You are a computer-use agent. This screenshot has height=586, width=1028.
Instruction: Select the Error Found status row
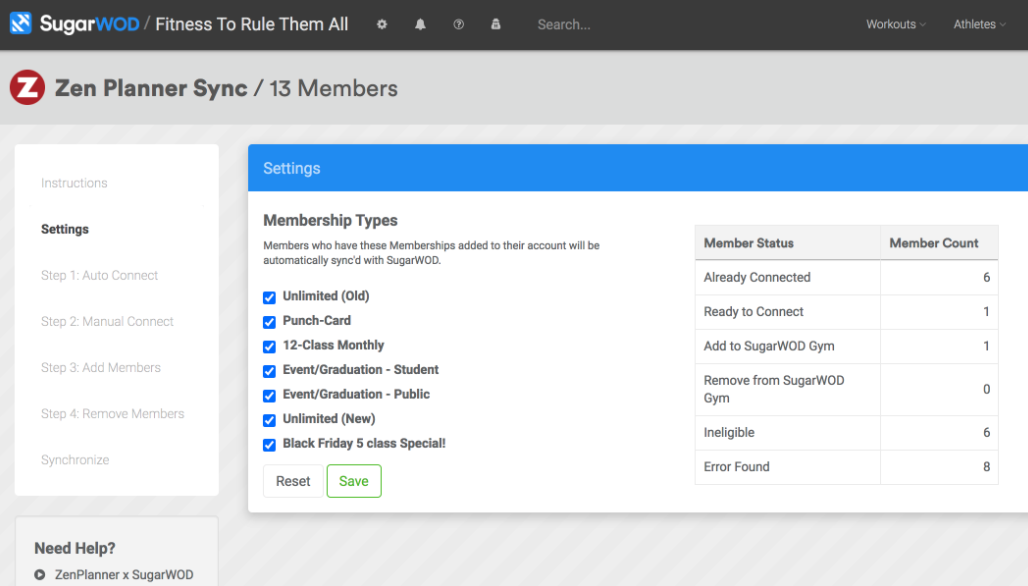(x=846, y=467)
